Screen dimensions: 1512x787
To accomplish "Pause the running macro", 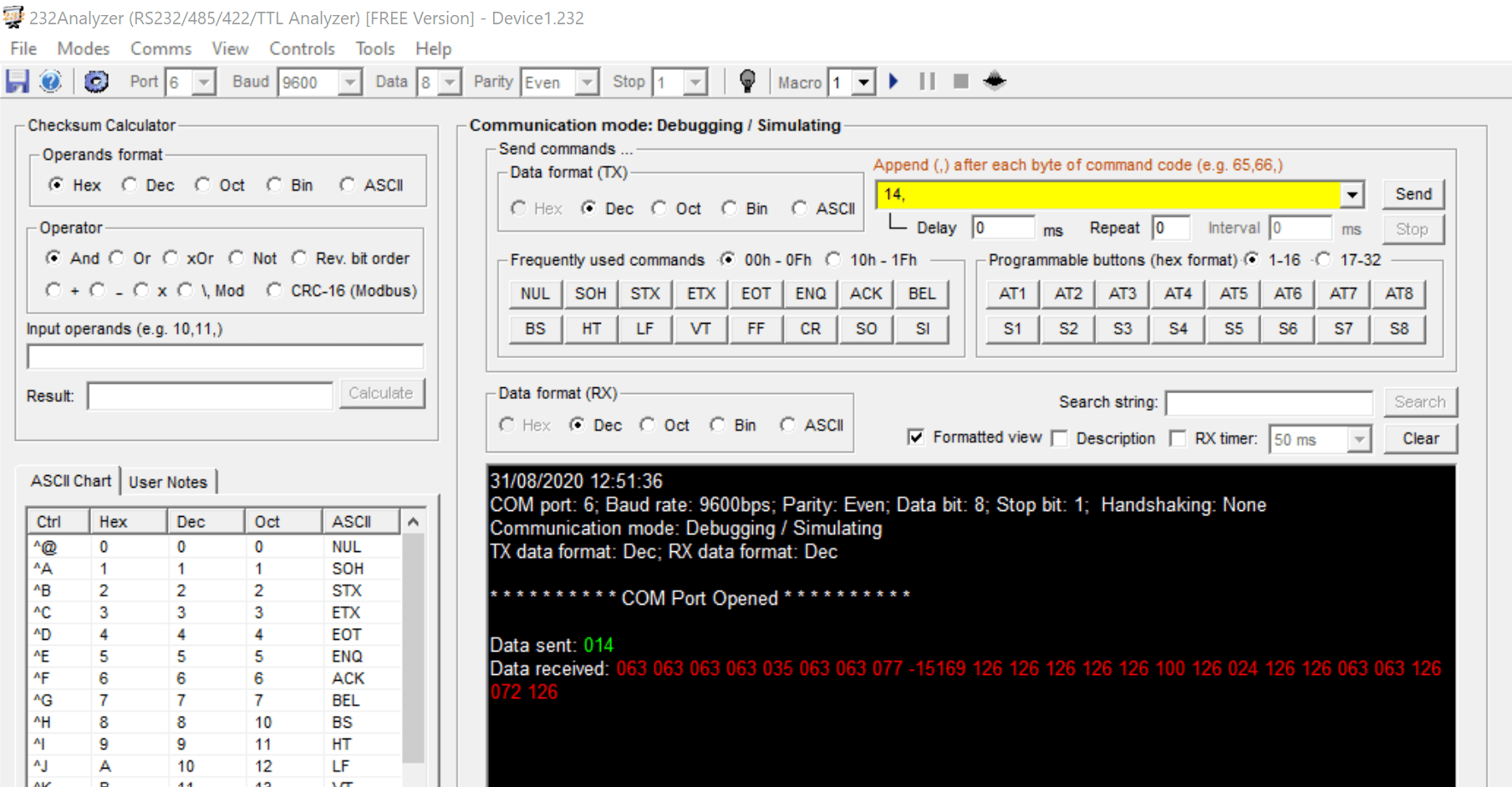I will click(926, 80).
